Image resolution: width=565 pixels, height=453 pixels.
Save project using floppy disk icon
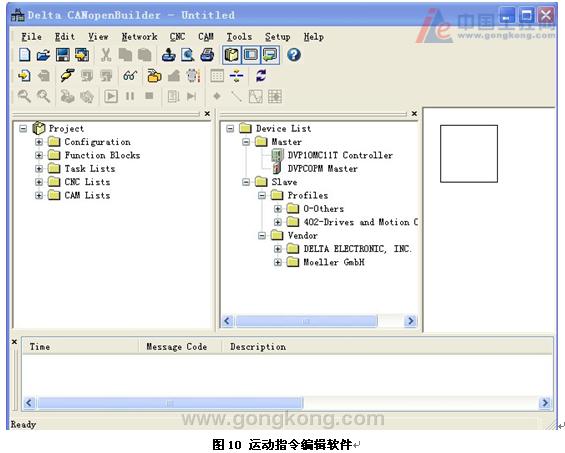click(x=63, y=55)
